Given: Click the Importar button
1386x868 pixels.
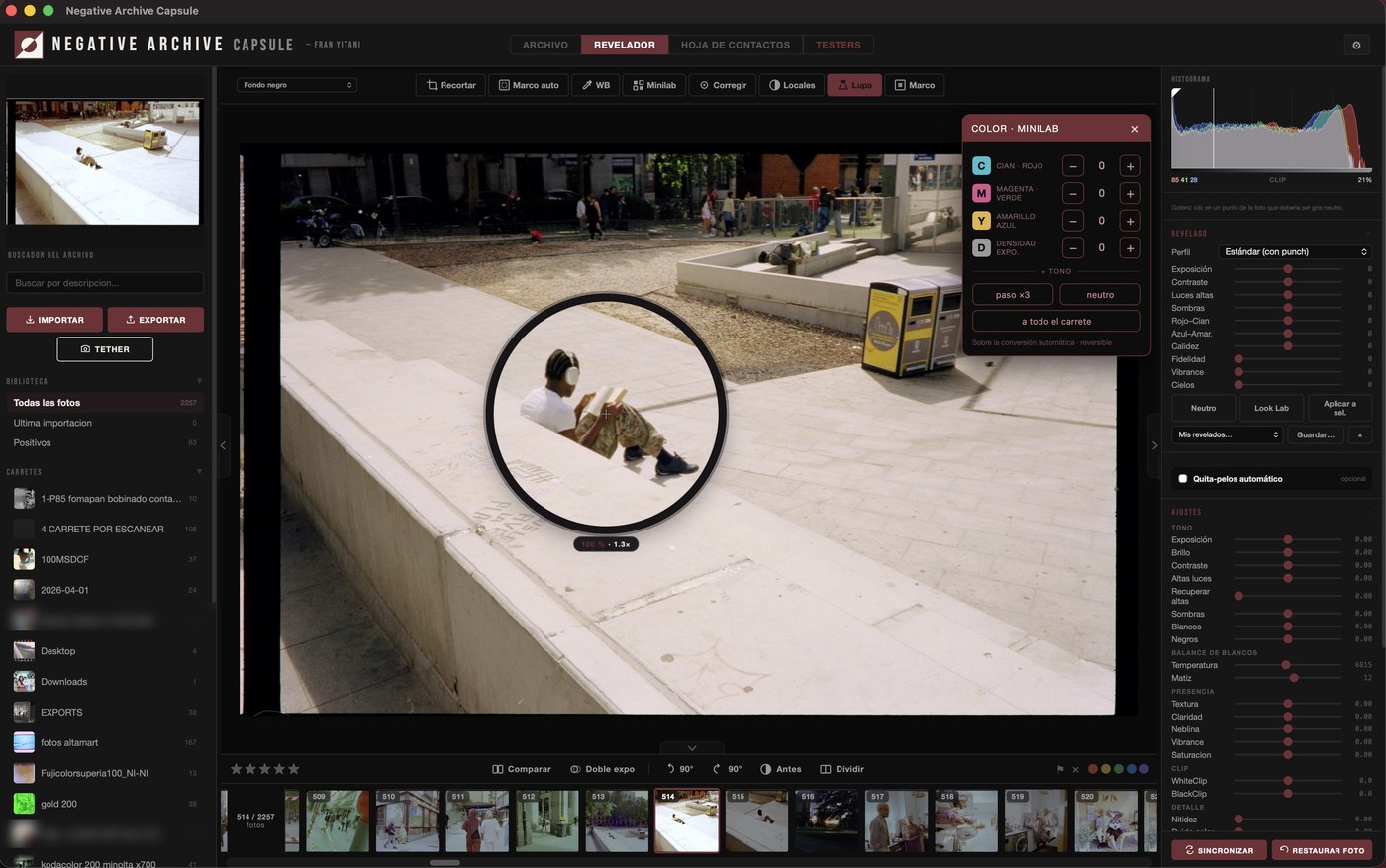Looking at the screenshot, I should pyautogui.click(x=54, y=320).
